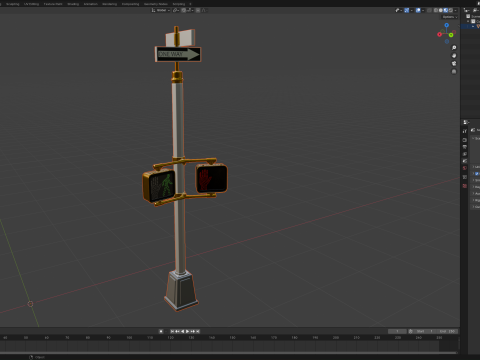This screenshot has width=480, height=360.
Task: Open the Scene properties tab
Action: 465,161
